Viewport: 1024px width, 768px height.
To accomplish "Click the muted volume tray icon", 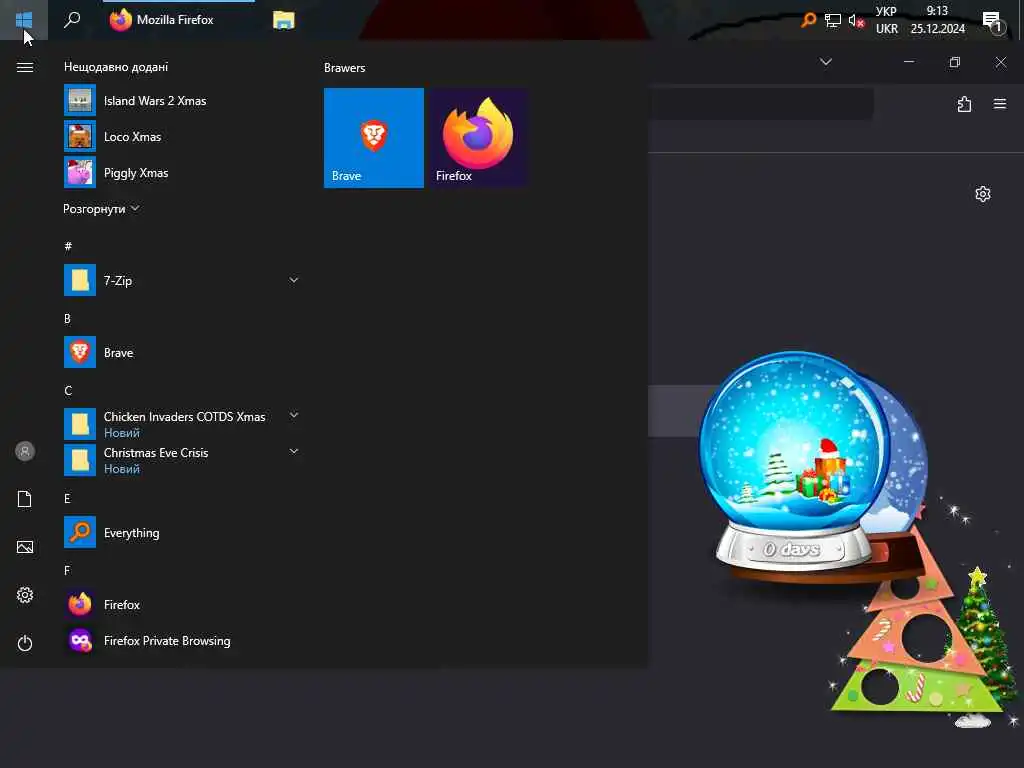I will pyautogui.click(x=856, y=21).
